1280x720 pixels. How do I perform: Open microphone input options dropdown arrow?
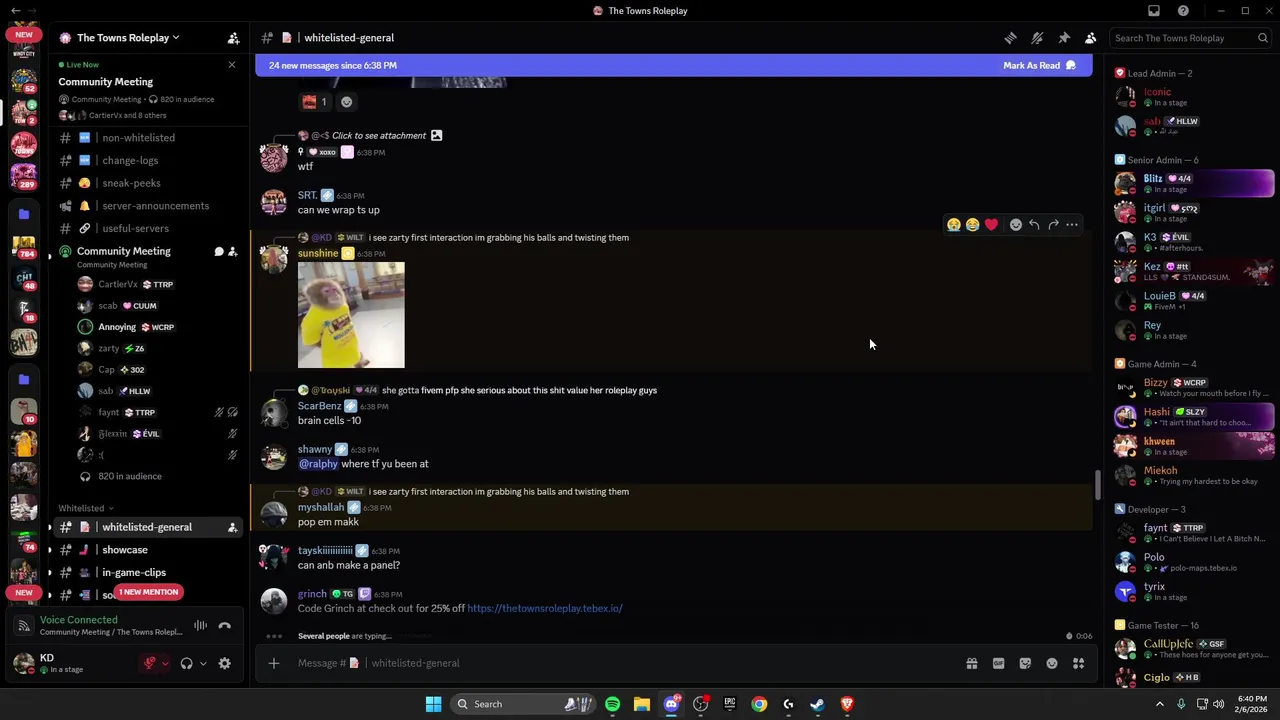pos(165,663)
